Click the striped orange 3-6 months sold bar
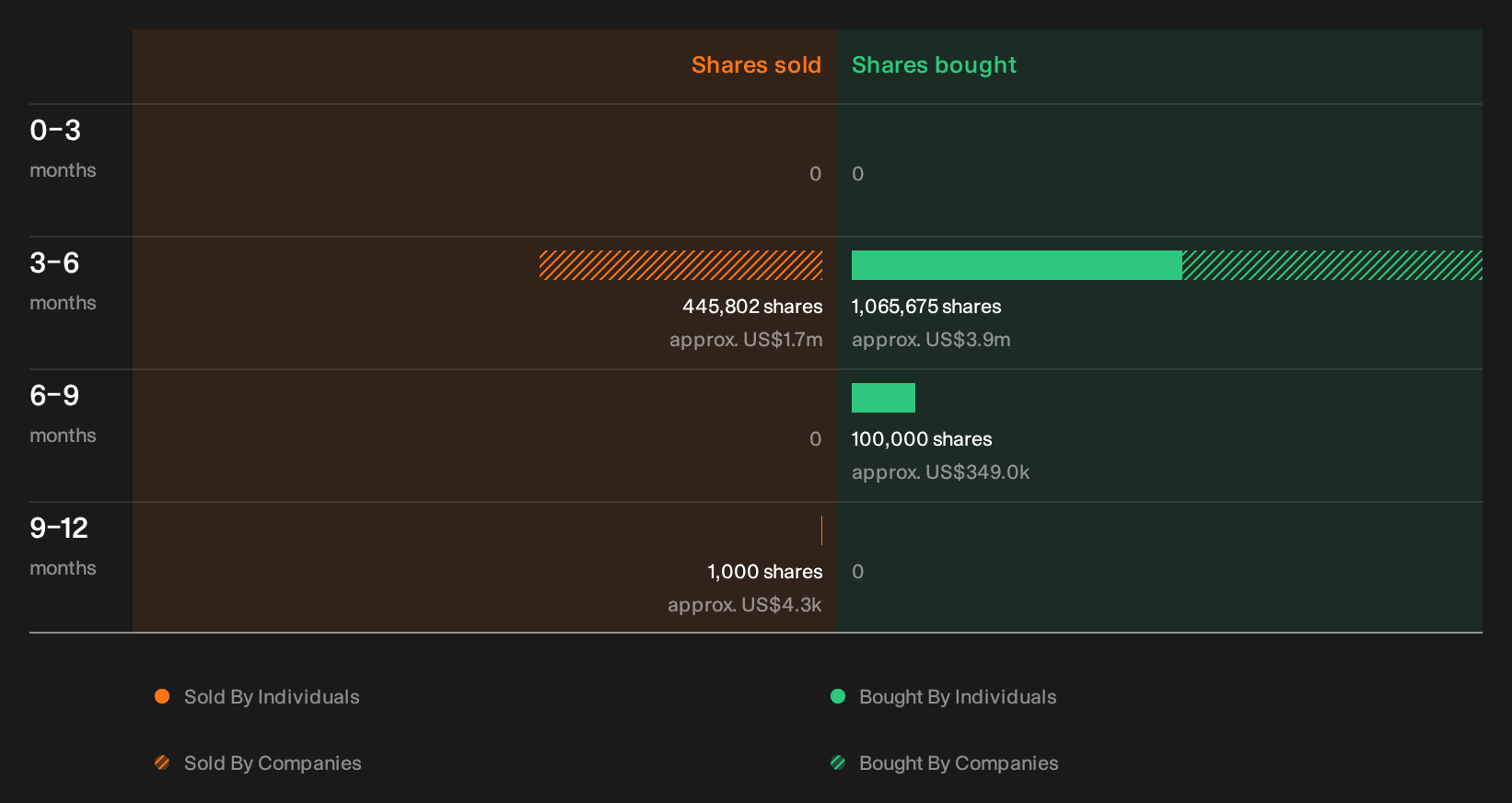Image resolution: width=1512 pixels, height=803 pixels. 680,265
